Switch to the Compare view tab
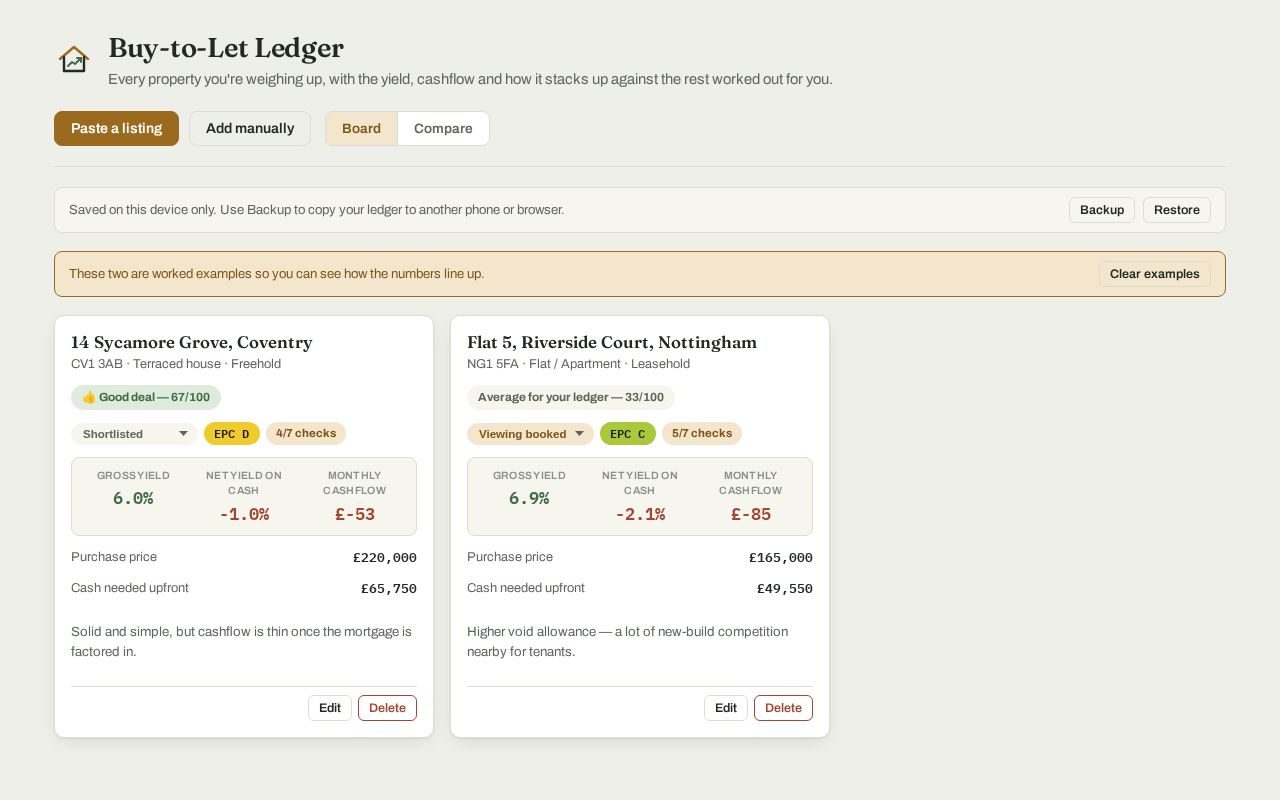The width and height of the screenshot is (1280, 800). coord(443,128)
